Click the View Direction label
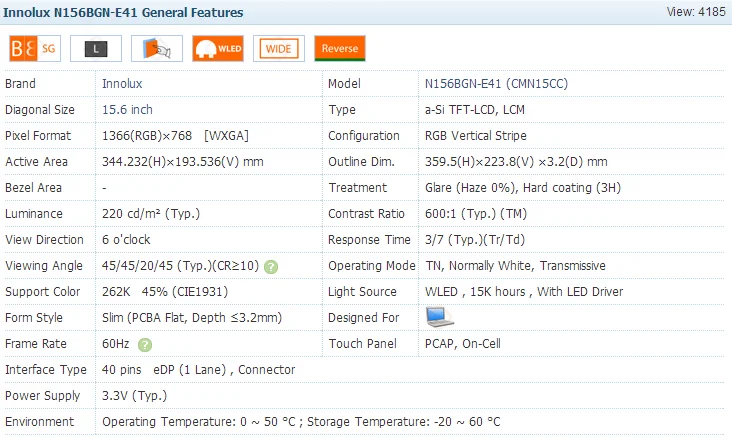The height and width of the screenshot is (438, 732). (x=44, y=240)
